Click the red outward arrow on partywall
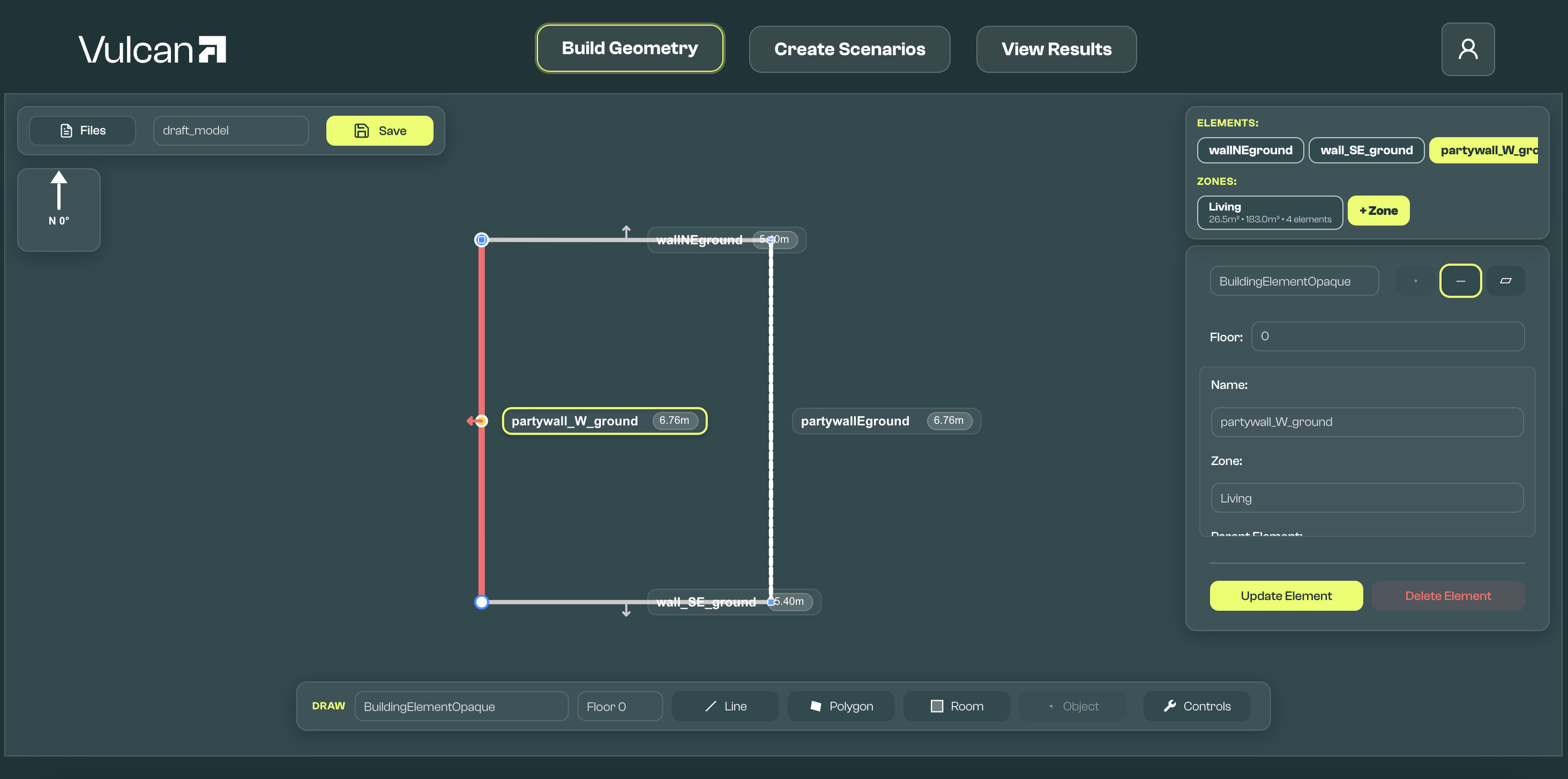Screen dimensions: 1568x779 coord(472,421)
